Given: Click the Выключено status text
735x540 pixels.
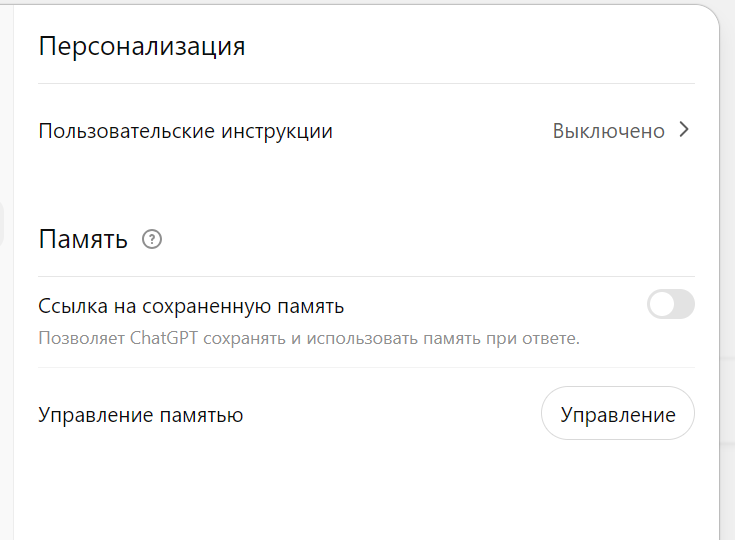Looking at the screenshot, I should (x=608, y=131).
